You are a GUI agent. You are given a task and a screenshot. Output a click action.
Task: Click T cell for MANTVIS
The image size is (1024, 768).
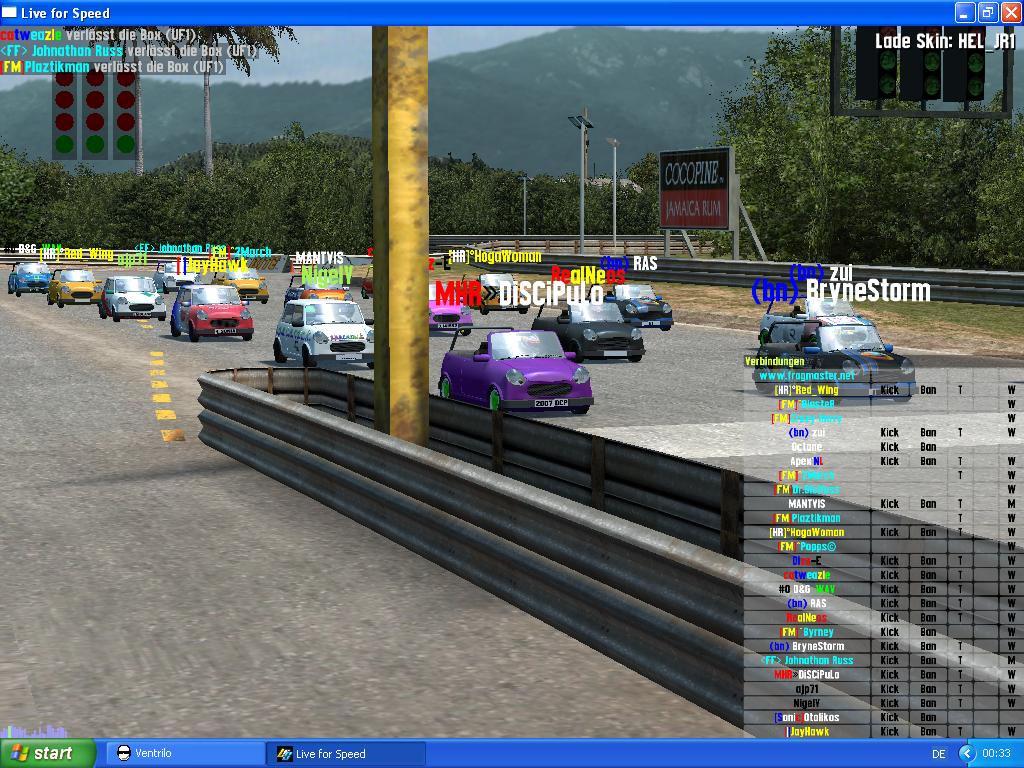[x=960, y=504]
